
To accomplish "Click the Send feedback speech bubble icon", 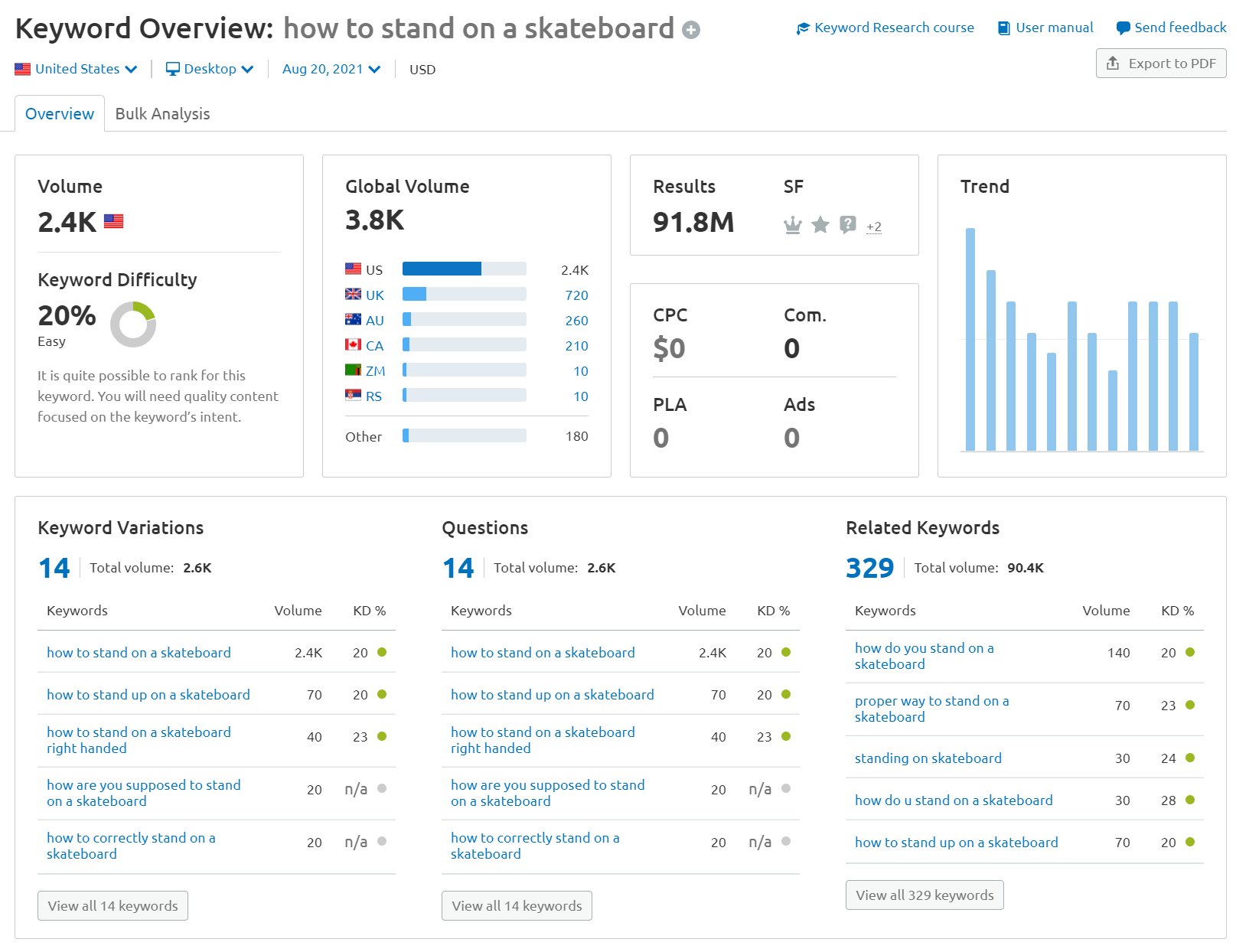I will click(x=1123, y=28).
